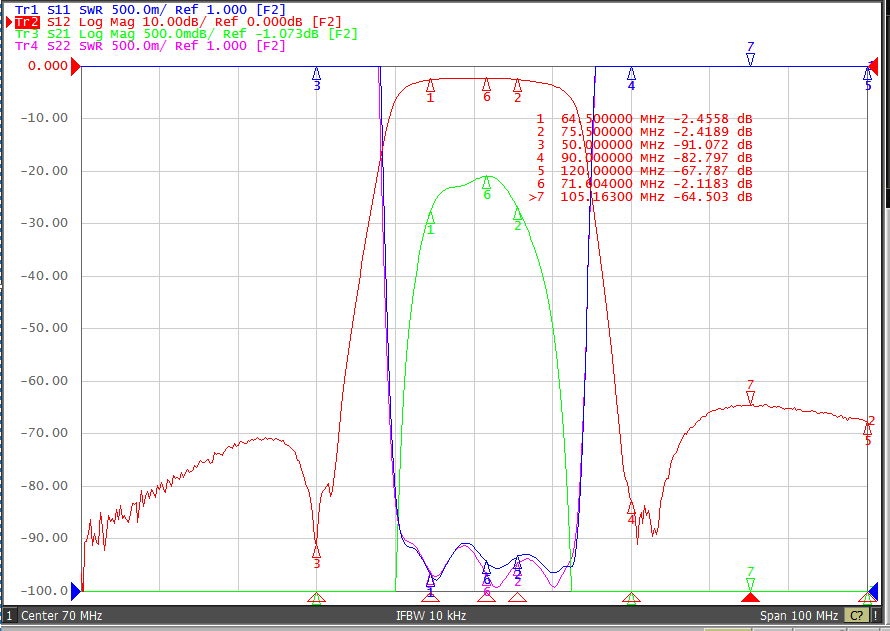Click the channel 1 indicator in status bar
Viewport: 890px width, 631px height.
pyautogui.click(x=9, y=615)
